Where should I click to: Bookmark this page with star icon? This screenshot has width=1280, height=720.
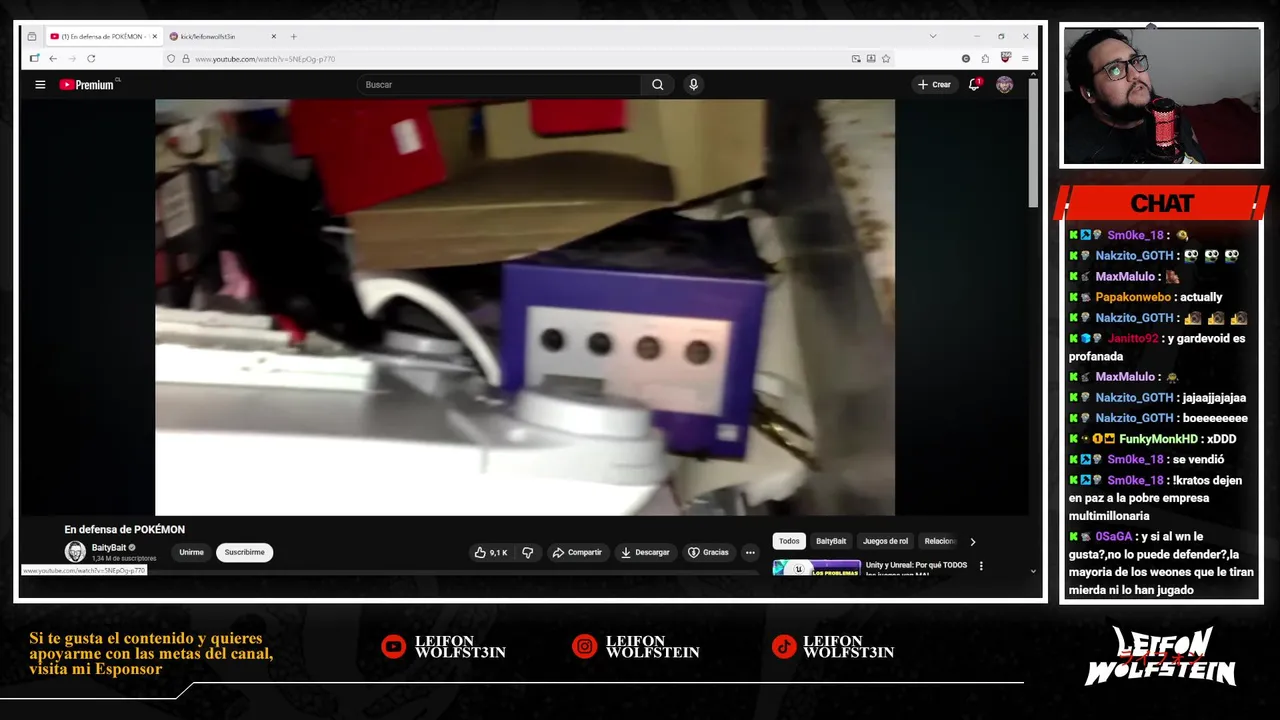click(x=886, y=59)
